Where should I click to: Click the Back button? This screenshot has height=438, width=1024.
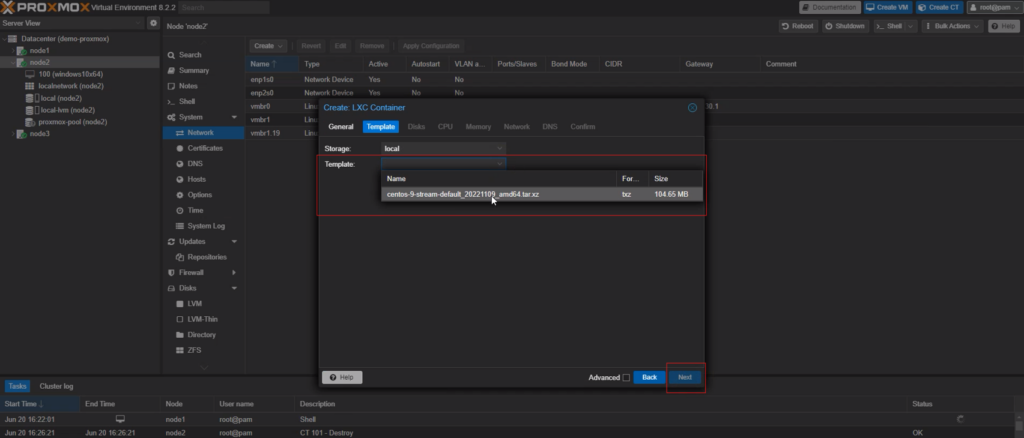tap(649, 377)
